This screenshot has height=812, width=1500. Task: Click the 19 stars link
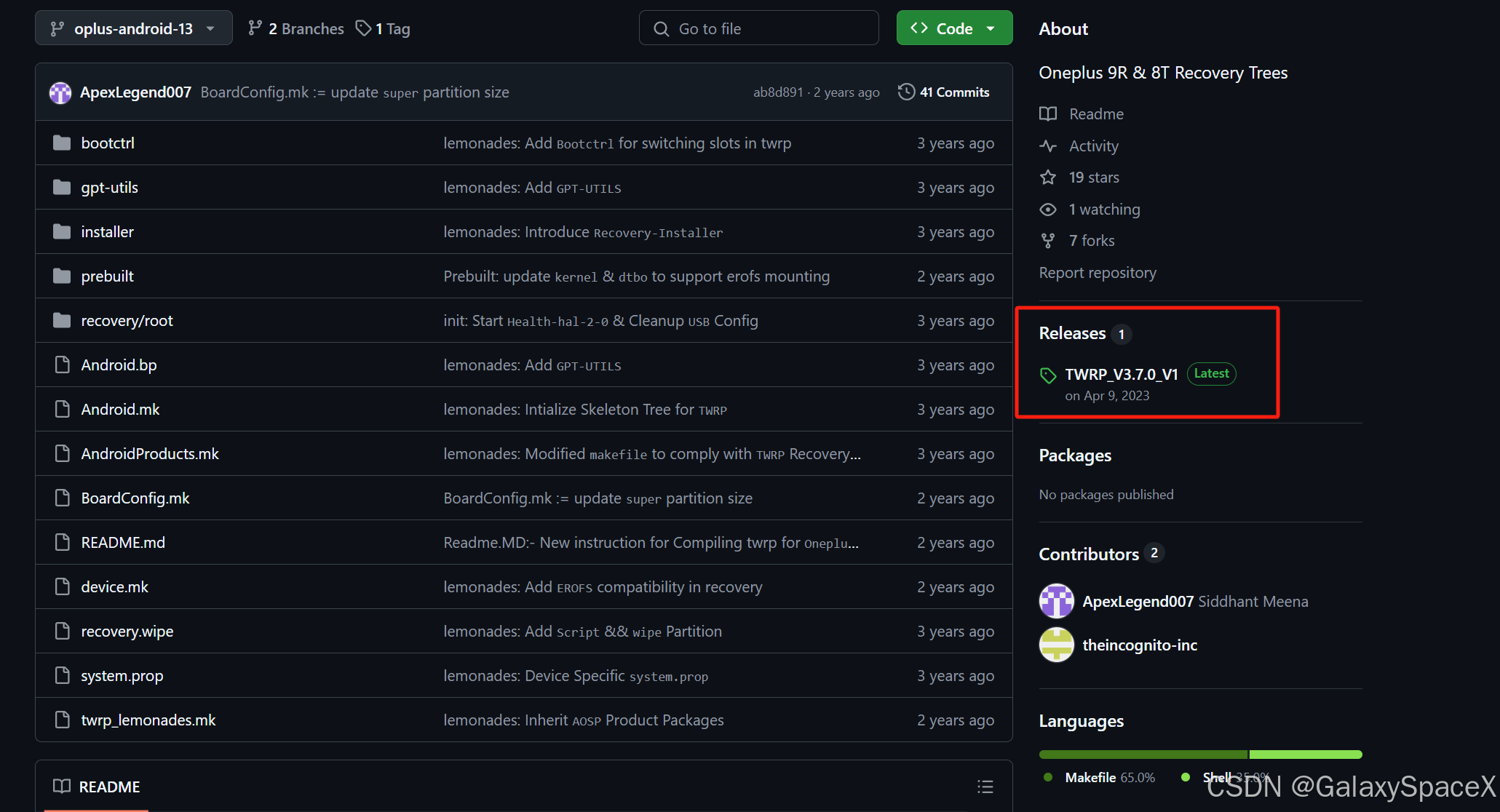point(1093,178)
